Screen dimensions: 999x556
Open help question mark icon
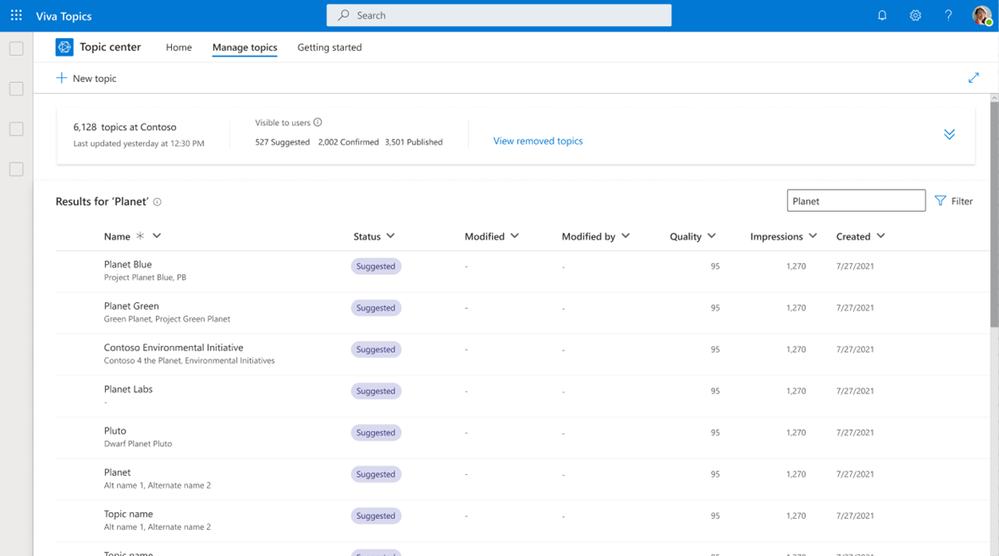948,15
